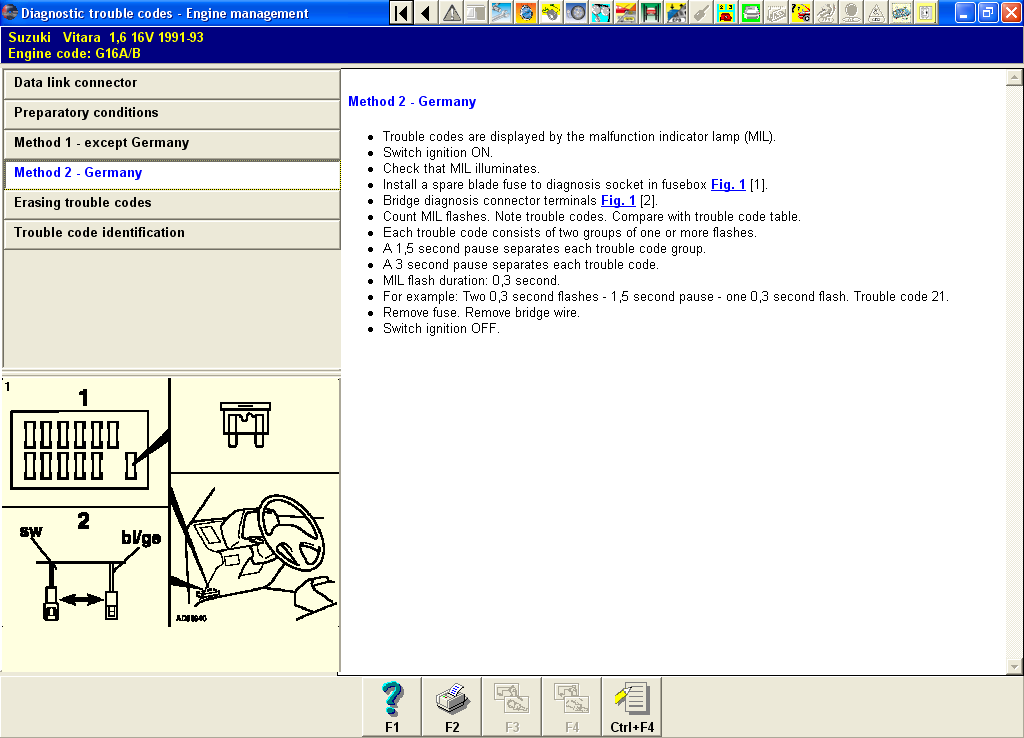Click the 'Suzuki Vitara 1,6 16V 1991-93' header text

(106, 38)
